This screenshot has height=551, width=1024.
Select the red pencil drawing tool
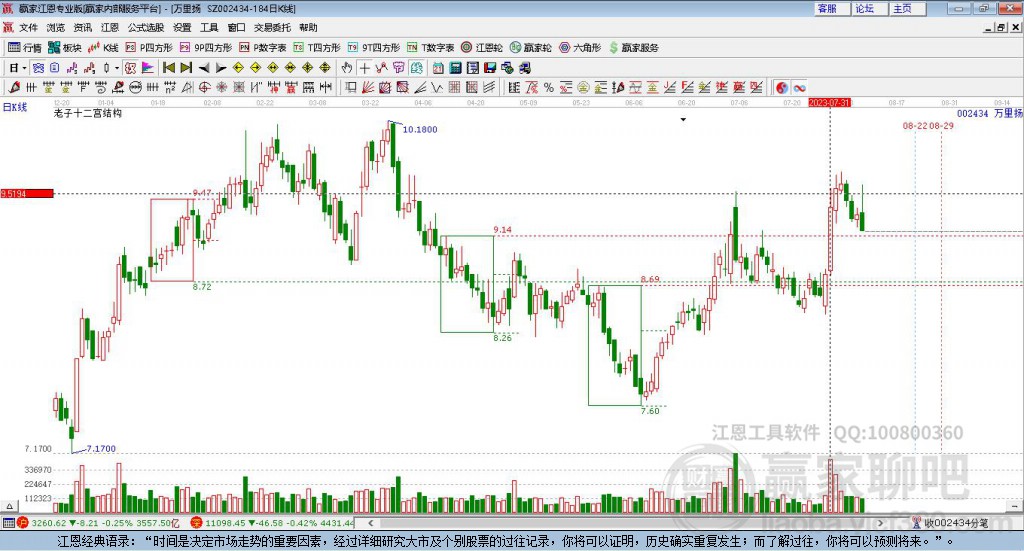14,87
